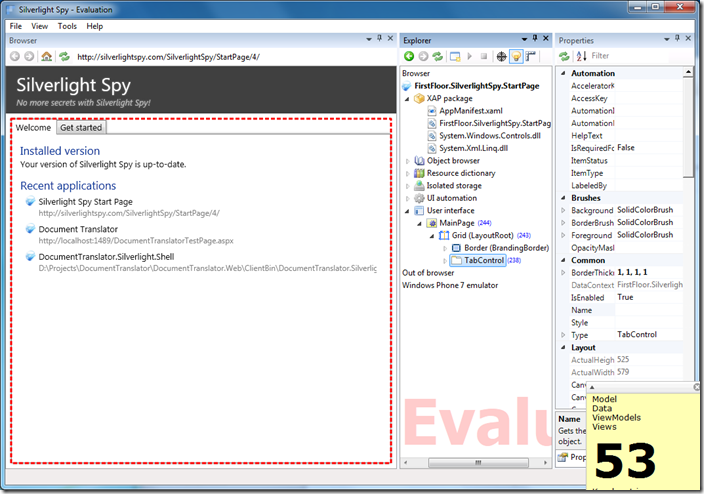
Task: Select Out of browser in Explorer
Action: click(428, 273)
